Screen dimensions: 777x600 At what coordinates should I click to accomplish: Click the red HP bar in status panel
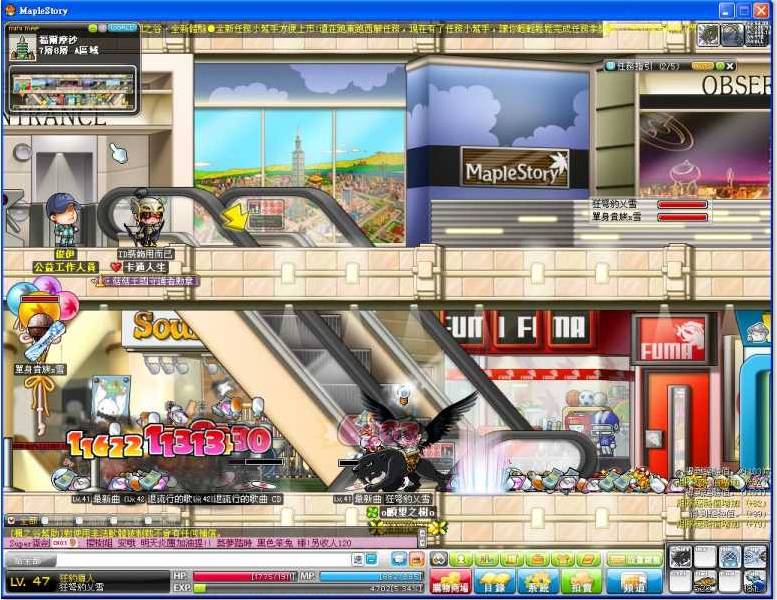pos(245,577)
